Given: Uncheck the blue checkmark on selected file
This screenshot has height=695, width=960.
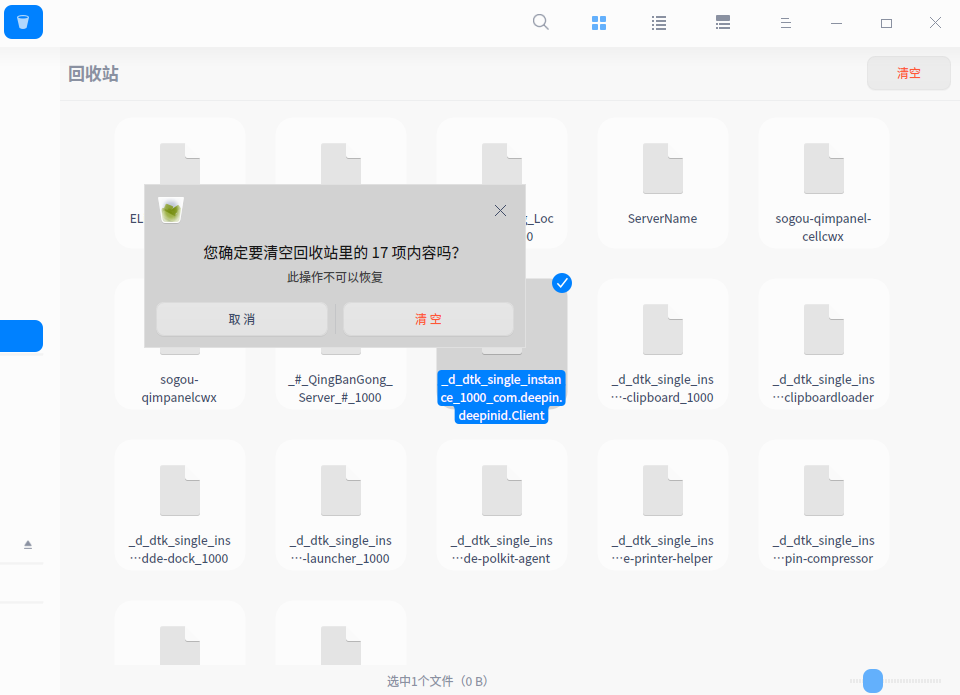Looking at the screenshot, I should pos(562,283).
